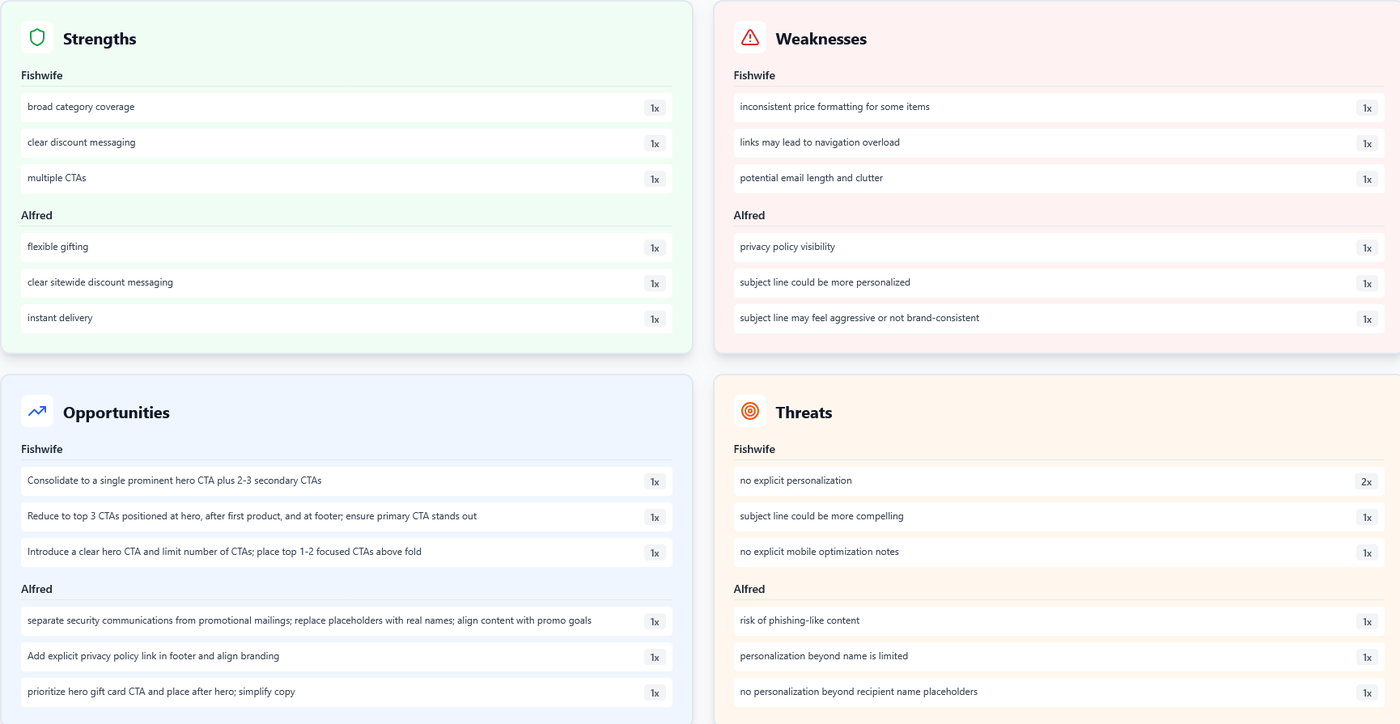Click the 2x count badge in Threats

(x=1367, y=482)
